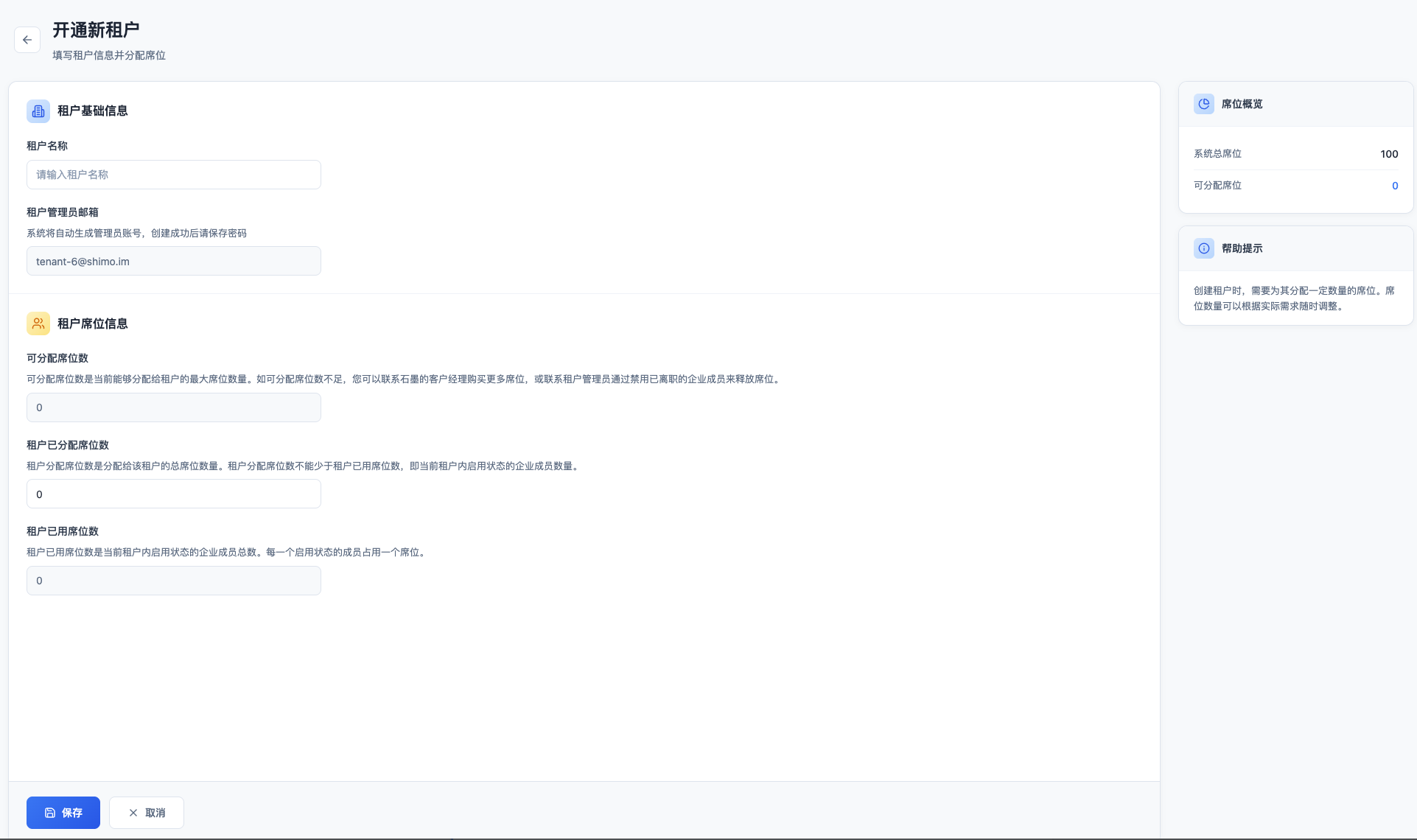Screen dimensions: 1417x840
Task: Save the new tenant with 保存
Action: [63, 813]
